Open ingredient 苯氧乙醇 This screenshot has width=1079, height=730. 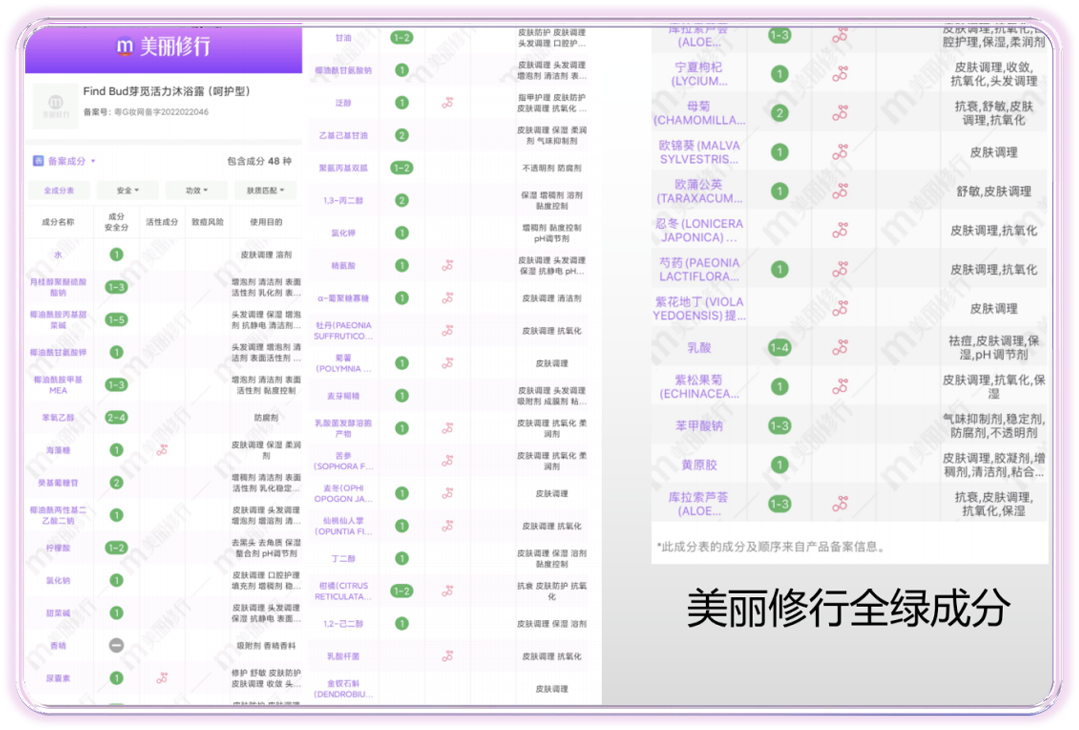click(x=58, y=418)
